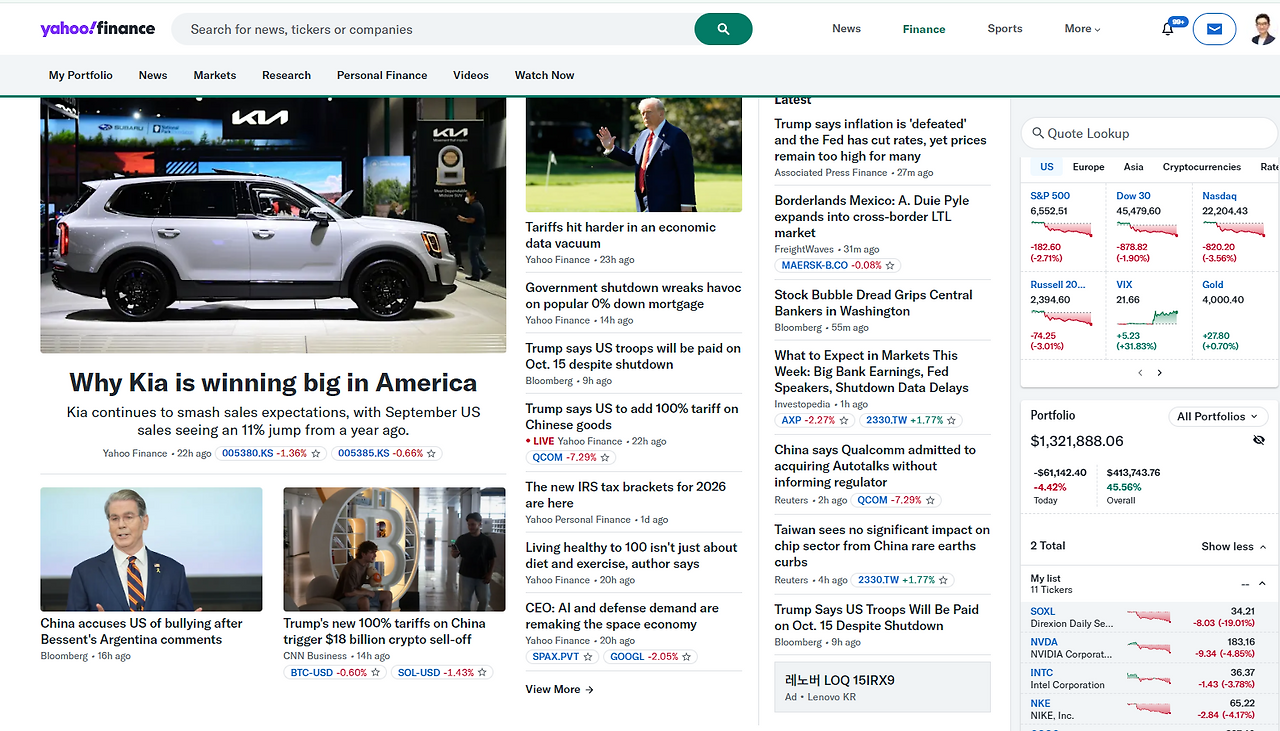Toggle 2330.TW star under Taiwan chip headline
This screenshot has height=731, width=1280.
(x=941, y=580)
